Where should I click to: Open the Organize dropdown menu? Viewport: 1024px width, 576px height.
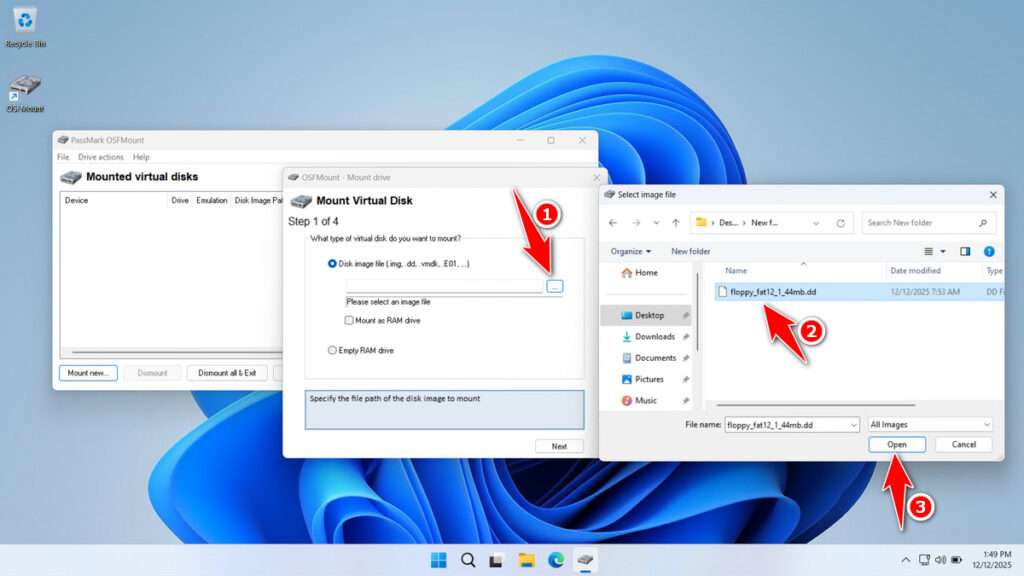pos(630,251)
